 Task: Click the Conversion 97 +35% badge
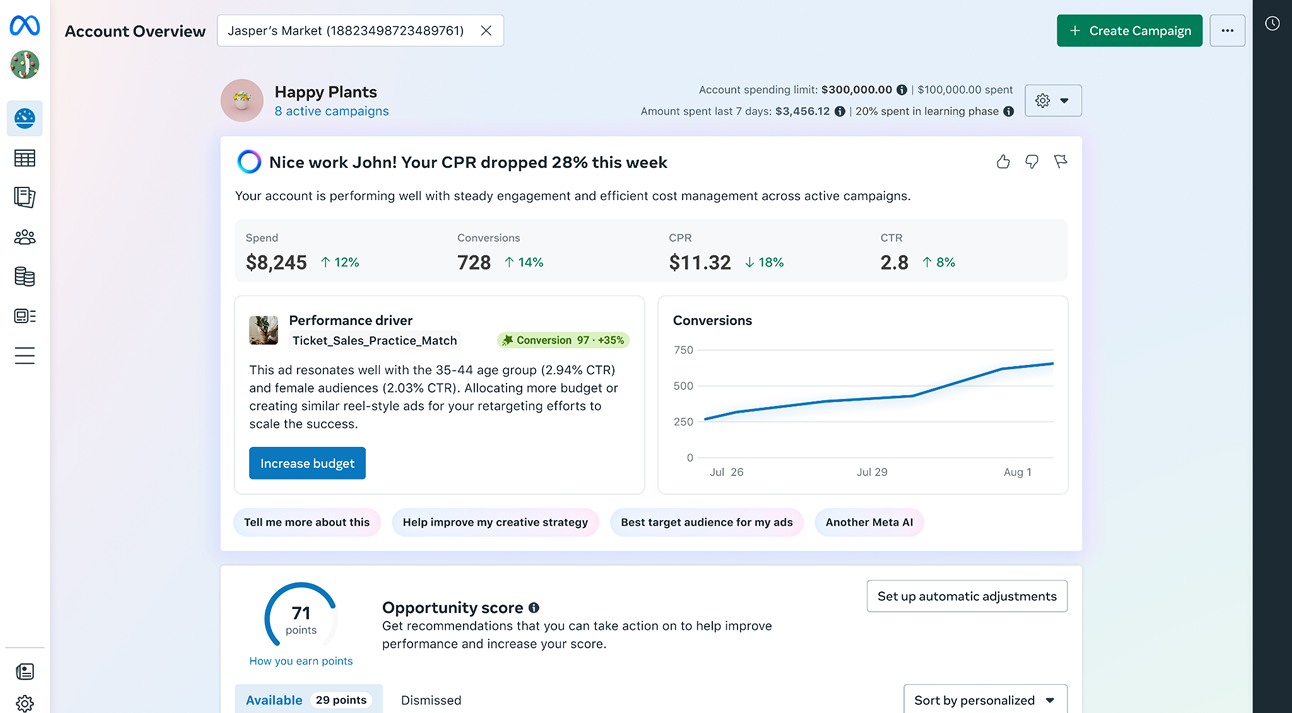(x=563, y=340)
